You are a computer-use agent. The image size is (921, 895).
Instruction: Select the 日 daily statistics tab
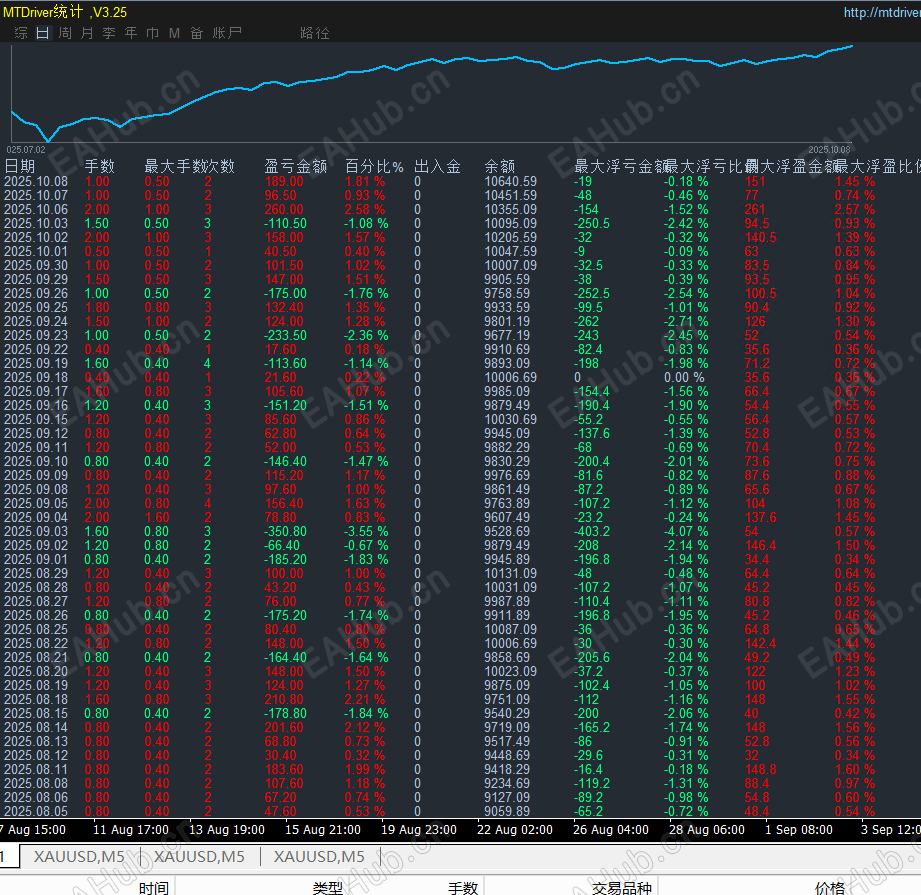tap(42, 33)
